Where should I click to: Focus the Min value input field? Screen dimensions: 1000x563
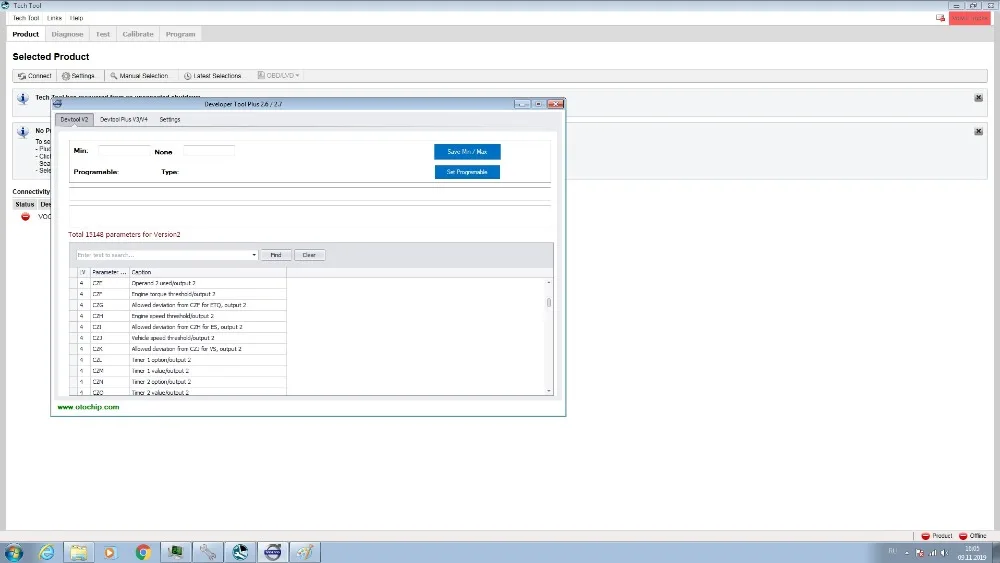pyautogui.click(x=124, y=150)
